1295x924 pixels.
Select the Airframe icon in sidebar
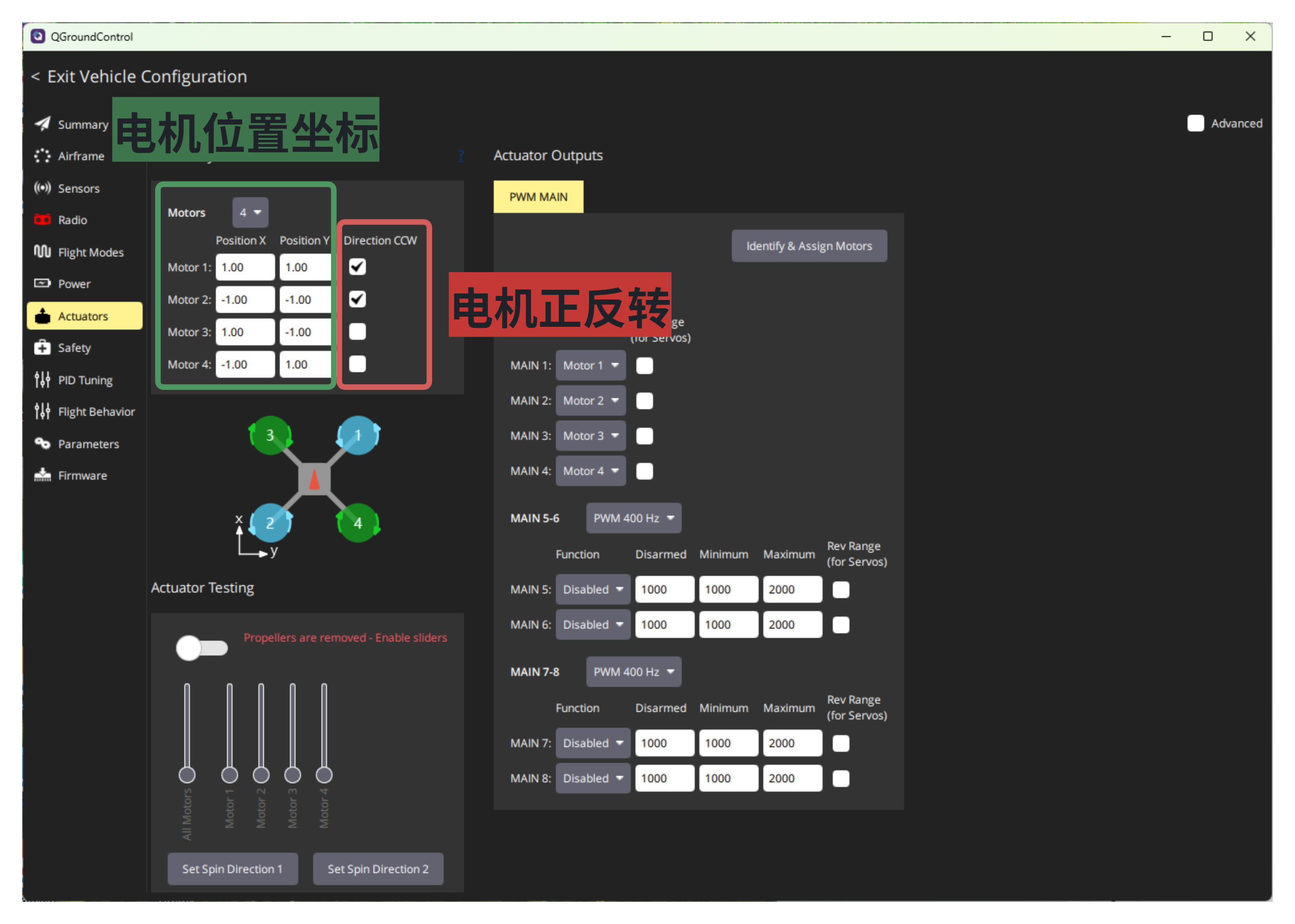point(42,156)
